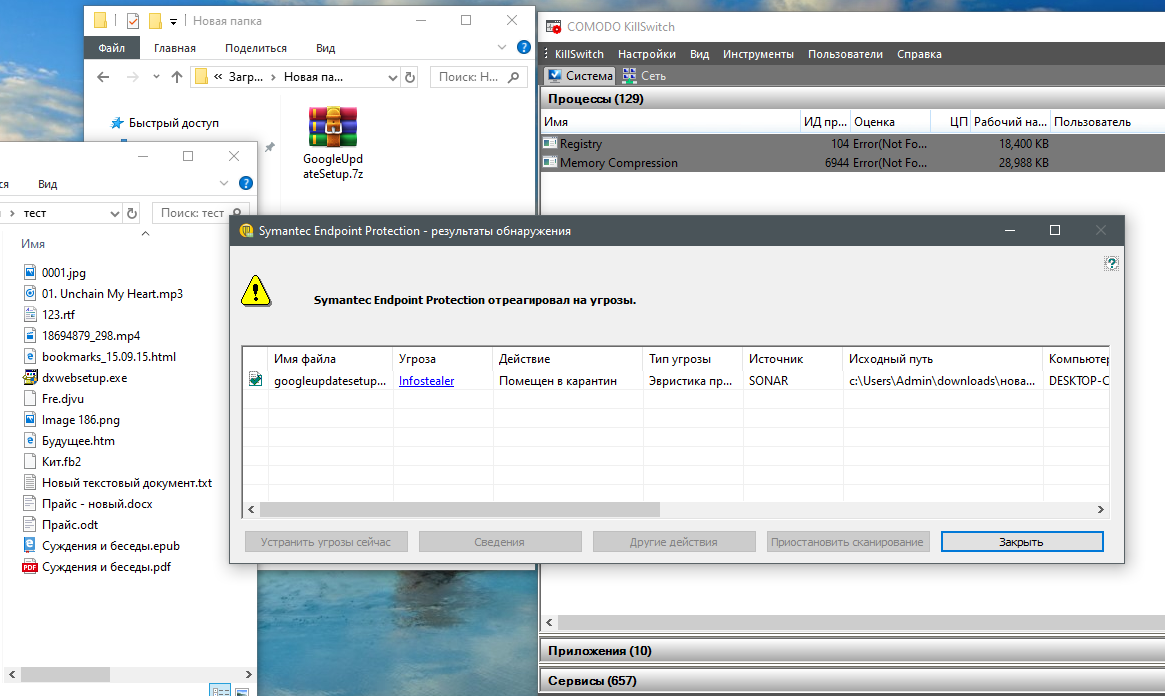1165x696 pixels.
Task: Expand ribbon chevron in Новая папка window
Action: click(x=502, y=48)
